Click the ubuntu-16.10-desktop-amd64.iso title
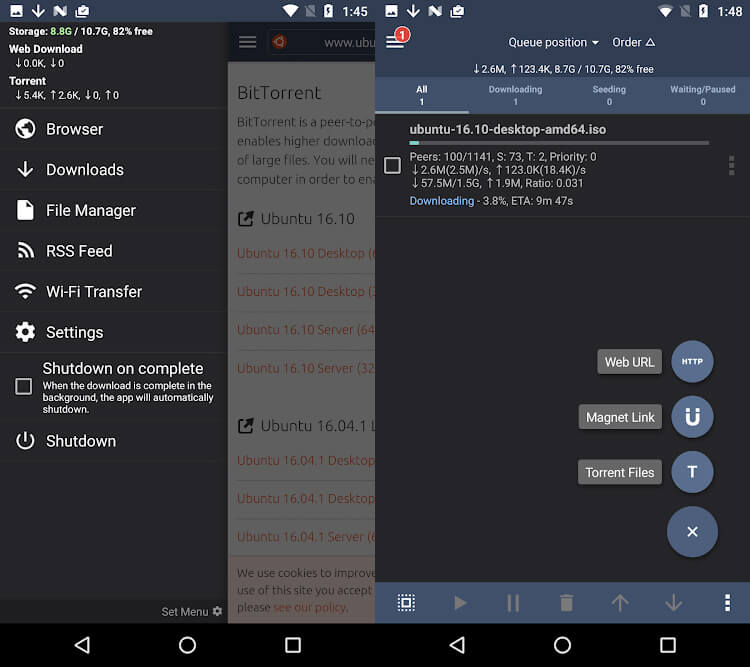The image size is (750, 667). (x=507, y=129)
